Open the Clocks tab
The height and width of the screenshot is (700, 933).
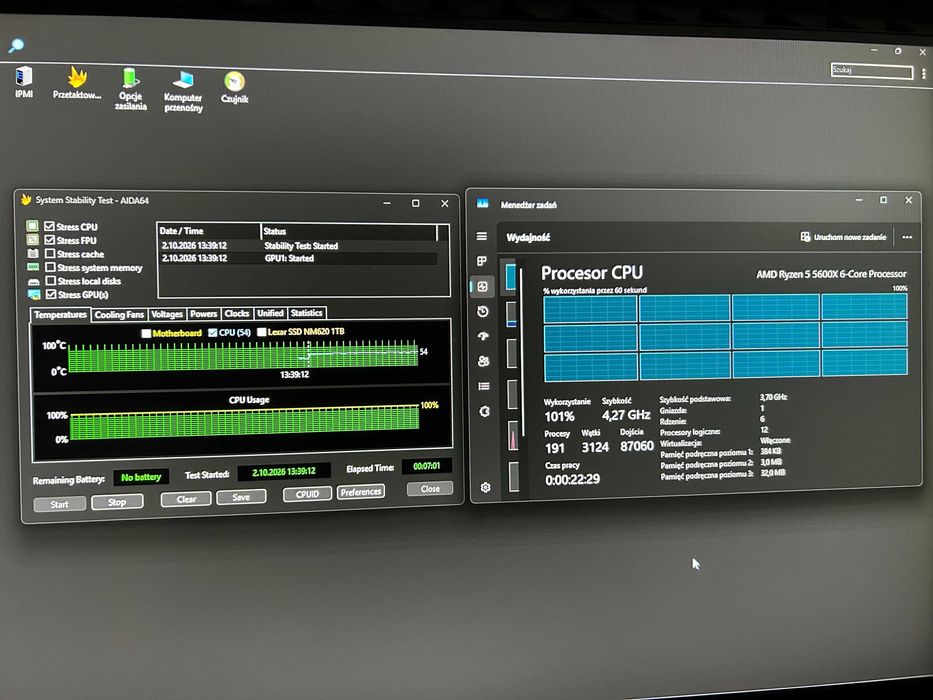click(237, 313)
